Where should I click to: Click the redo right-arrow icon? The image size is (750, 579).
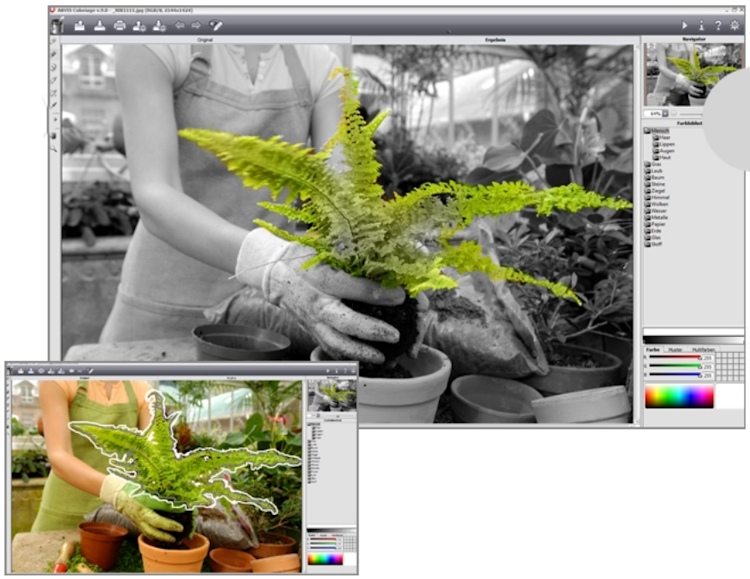[x=196, y=25]
